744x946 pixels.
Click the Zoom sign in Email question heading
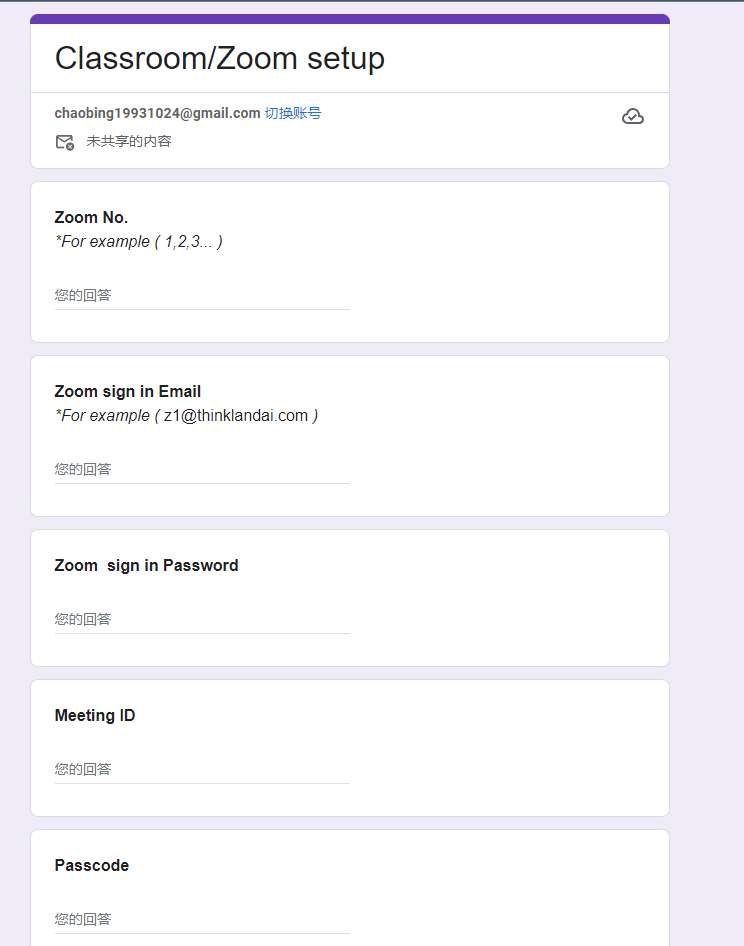[x=127, y=392]
